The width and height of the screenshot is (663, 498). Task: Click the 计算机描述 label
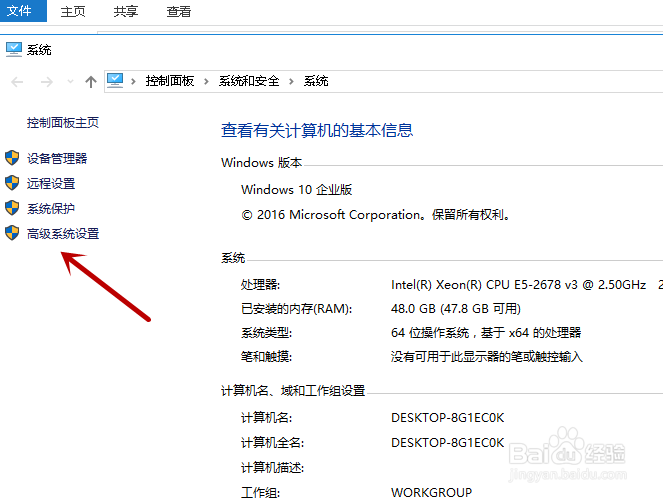(272, 468)
